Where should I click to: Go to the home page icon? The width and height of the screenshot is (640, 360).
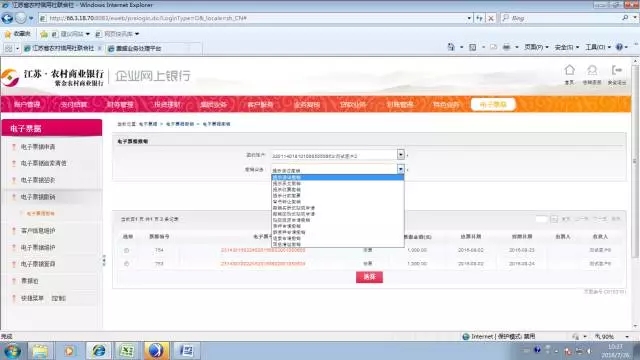[x=569, y=70]
